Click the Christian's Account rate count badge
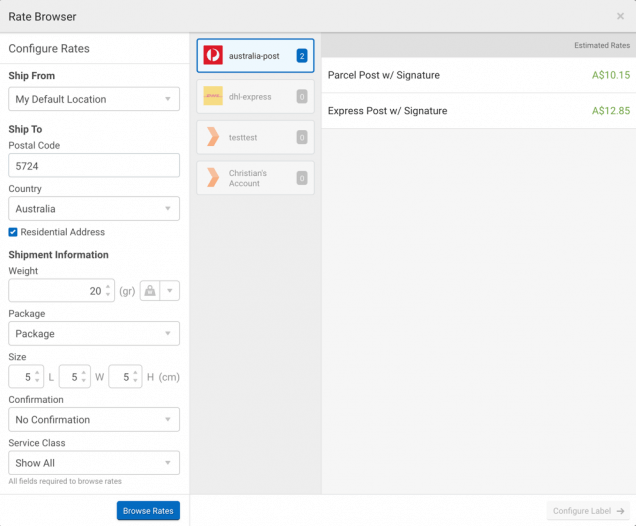Viewport: 636px width, 526px height. (x=302, y=178)
